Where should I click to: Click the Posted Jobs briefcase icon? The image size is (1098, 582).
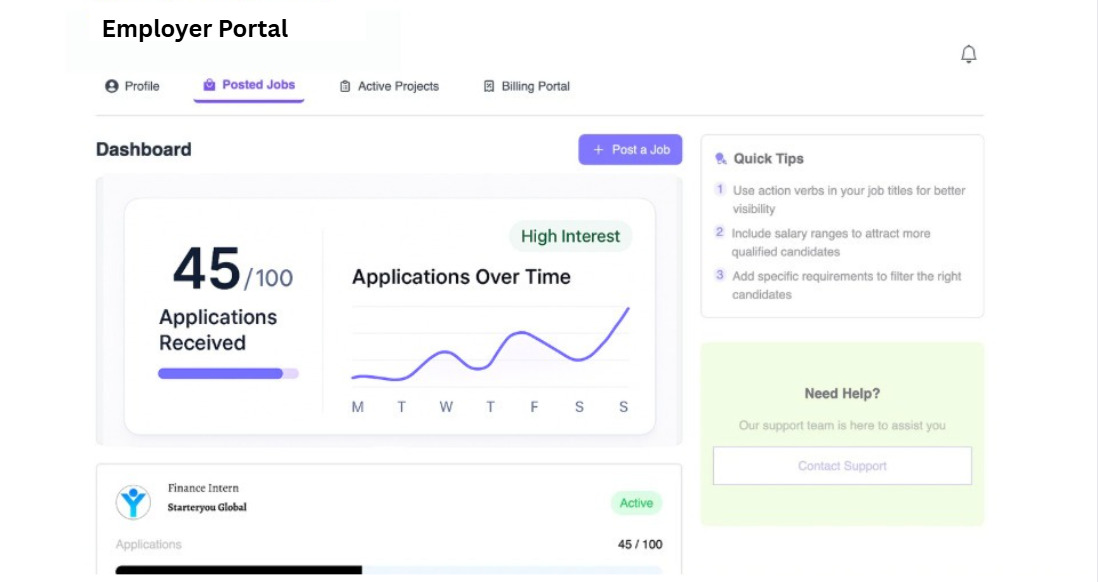209,86
